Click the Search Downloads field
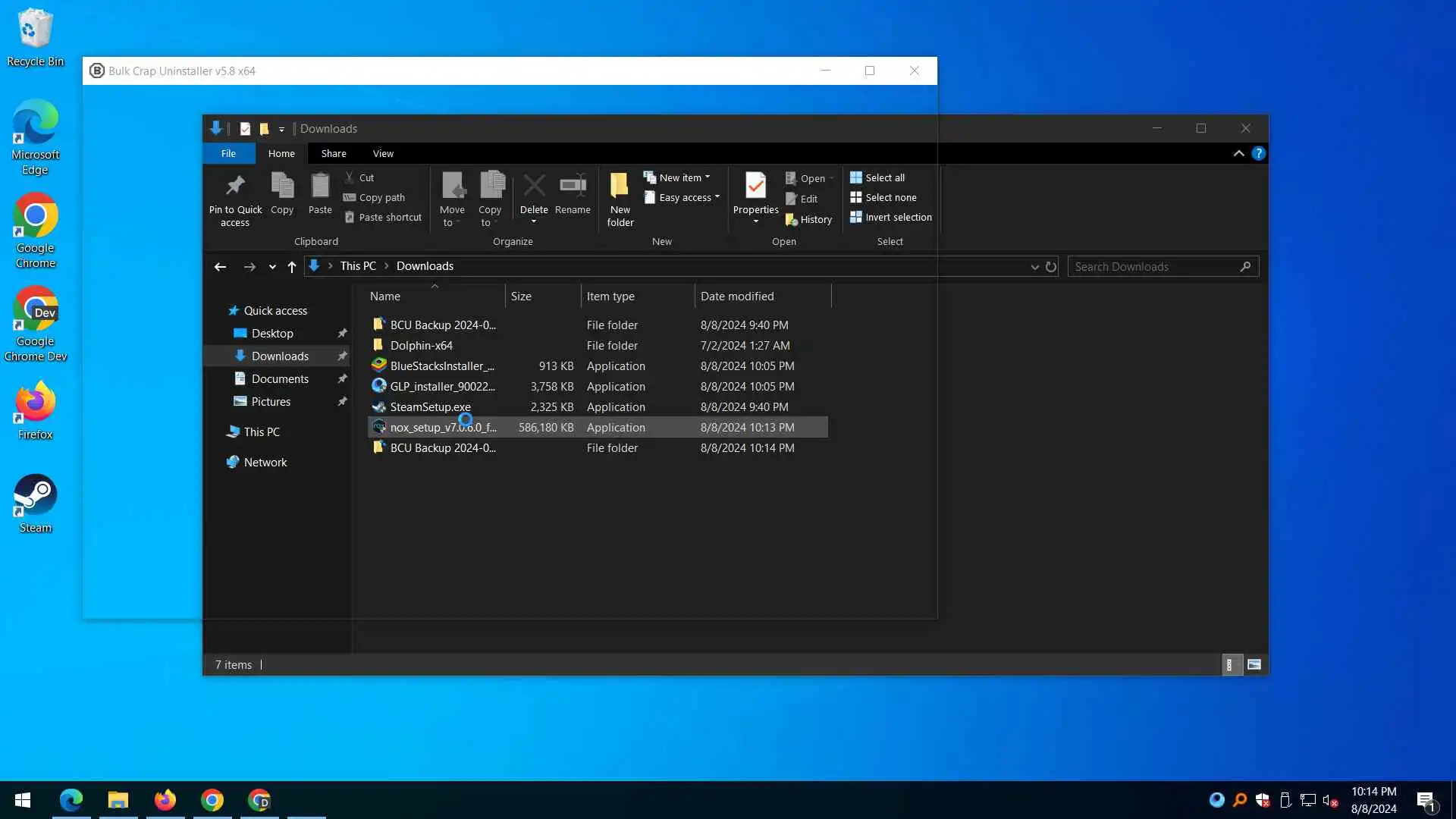This screenshot has width=1456, height=819. tap(1153, 267)
